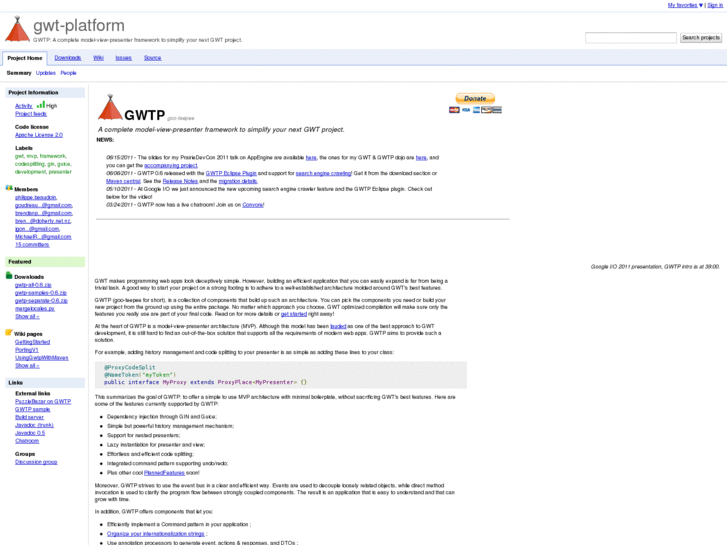Download gwtp-all-0.6.zip
Image resolution: width=727 pixels, height=545 pixels.
tap(33, 285)
